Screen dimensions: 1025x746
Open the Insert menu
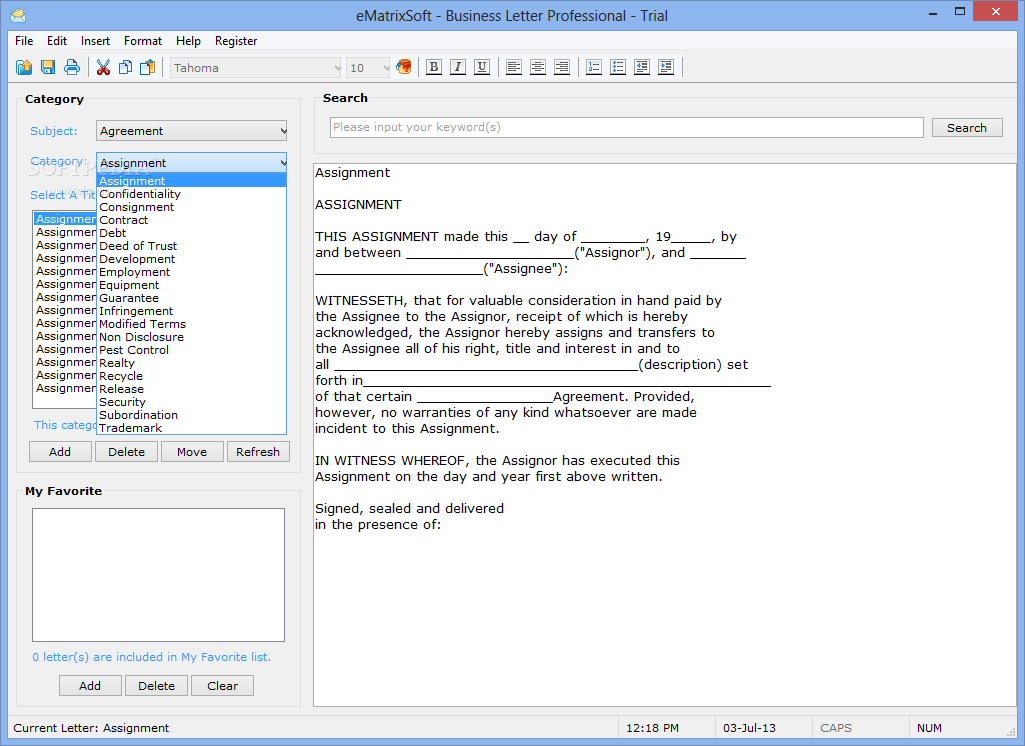click(x=95, y=41)
